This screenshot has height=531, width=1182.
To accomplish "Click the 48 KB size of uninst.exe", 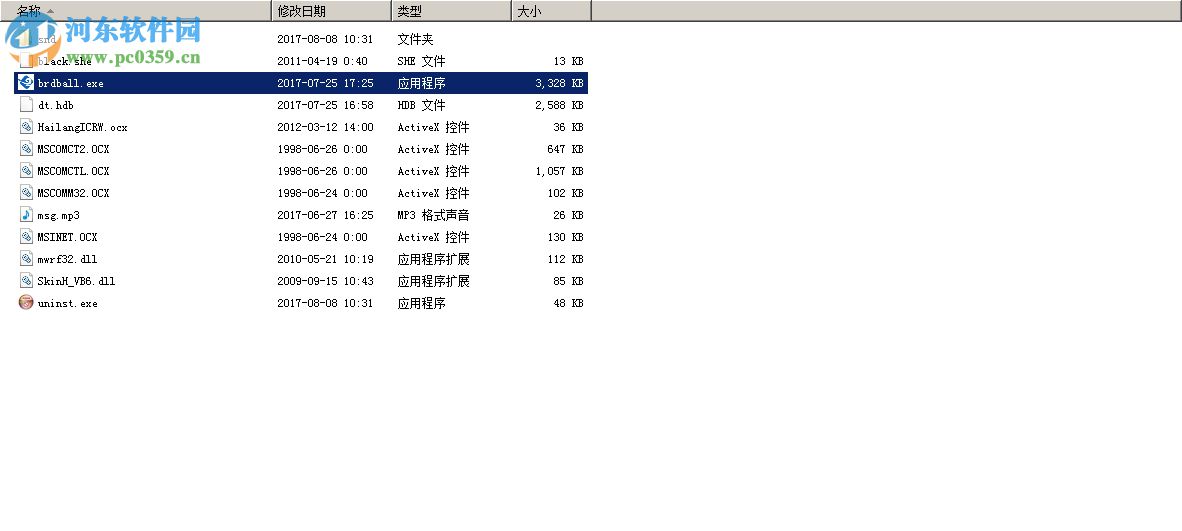I will click(568, 303).
